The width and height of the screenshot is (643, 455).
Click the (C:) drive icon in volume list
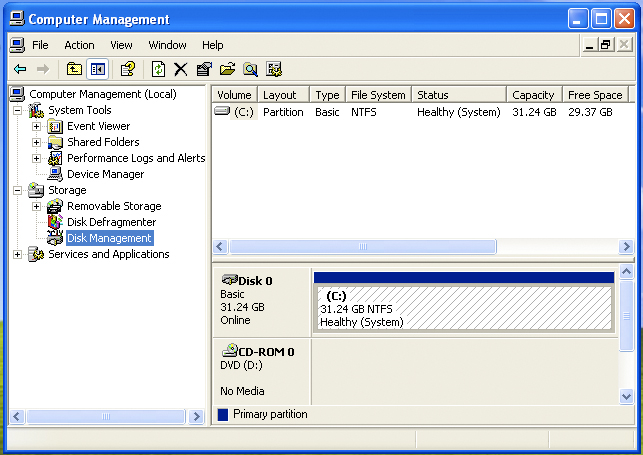(x=222, y=111)
